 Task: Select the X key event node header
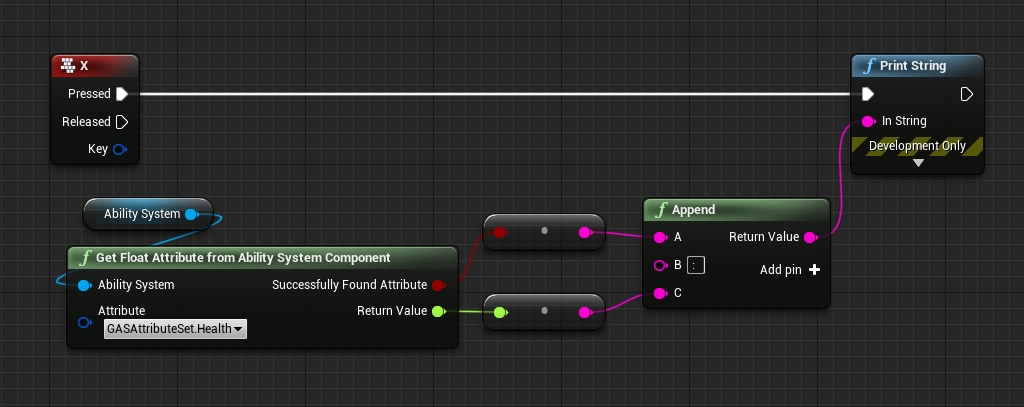pos(95,65)
